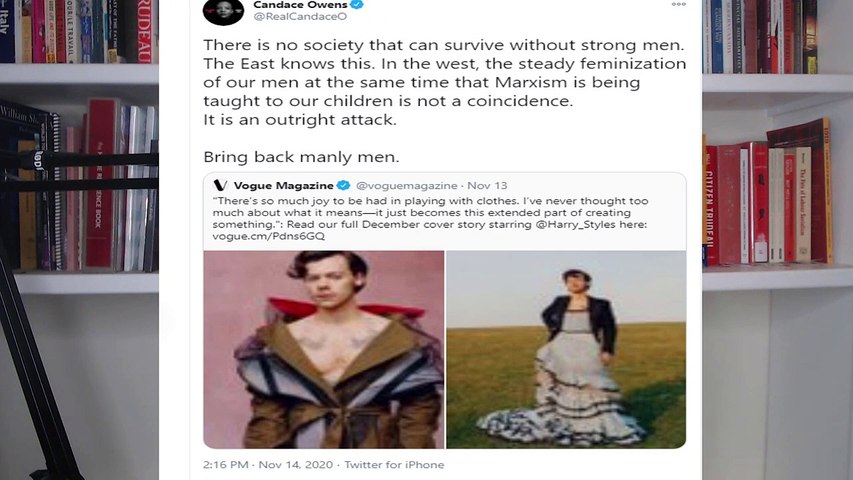Click the Twitter for iPhone source label
This screenshot has height=480, width=853.
[x=394, y=465]
